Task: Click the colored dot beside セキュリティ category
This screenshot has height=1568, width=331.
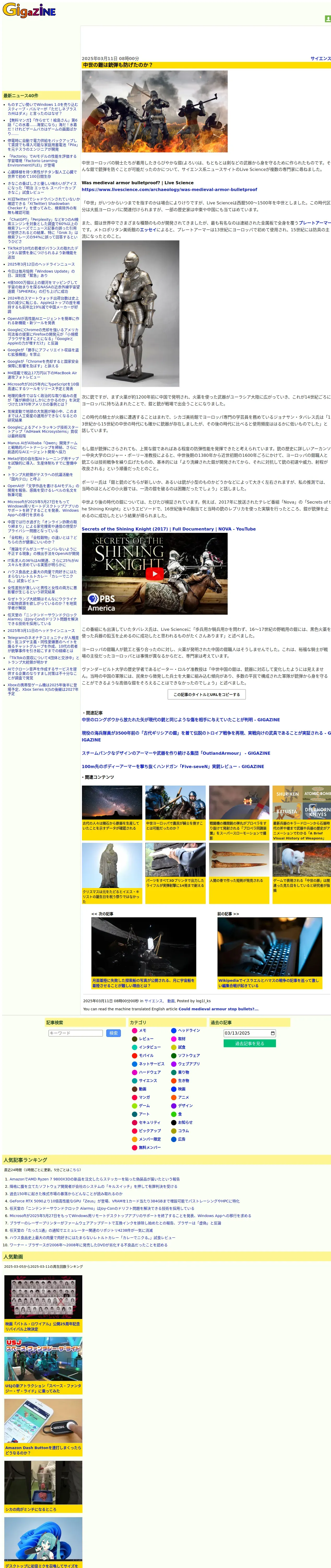Action: 134,1122
